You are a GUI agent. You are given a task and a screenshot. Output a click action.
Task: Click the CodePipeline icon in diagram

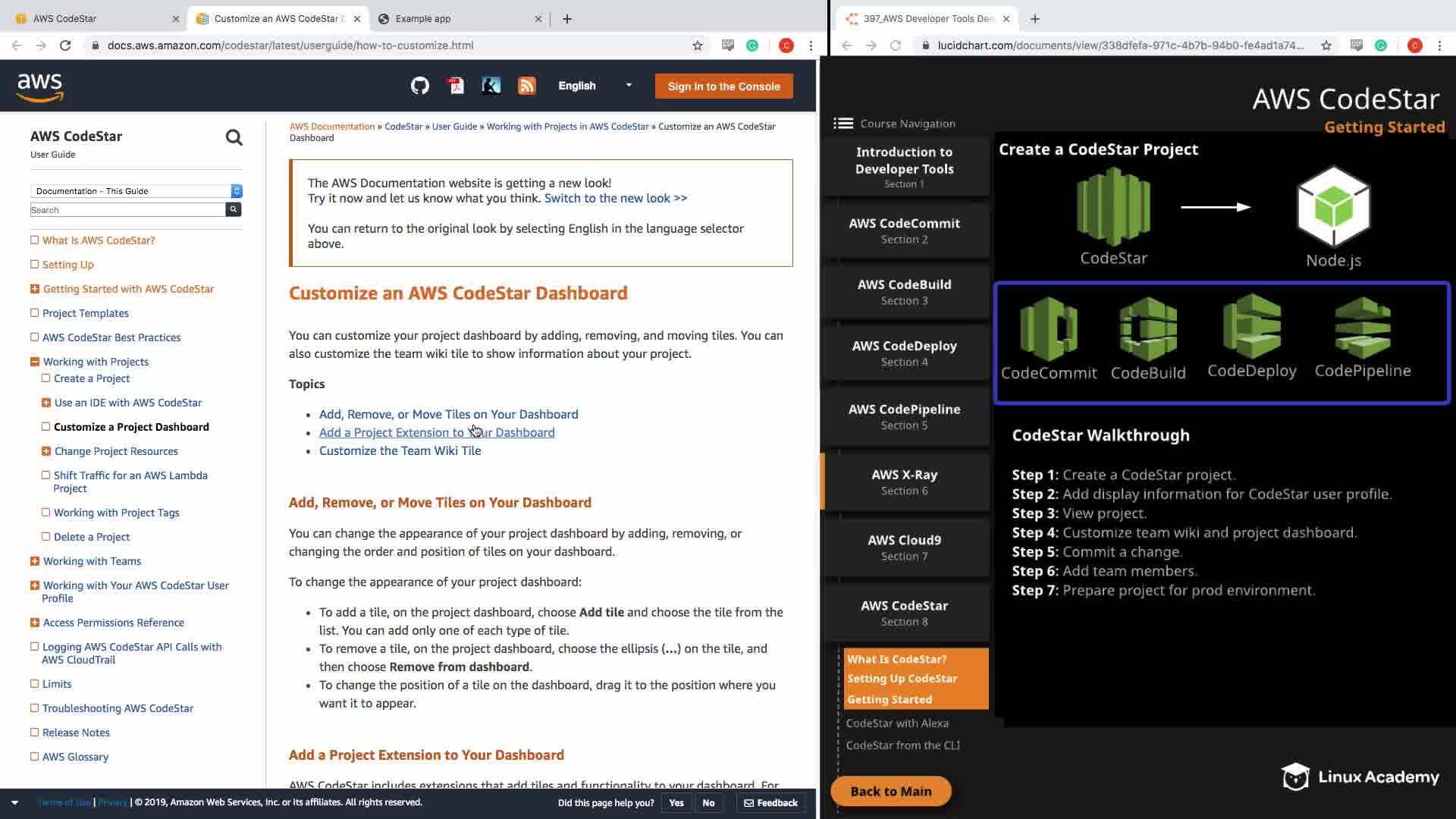click(1362, 328)
